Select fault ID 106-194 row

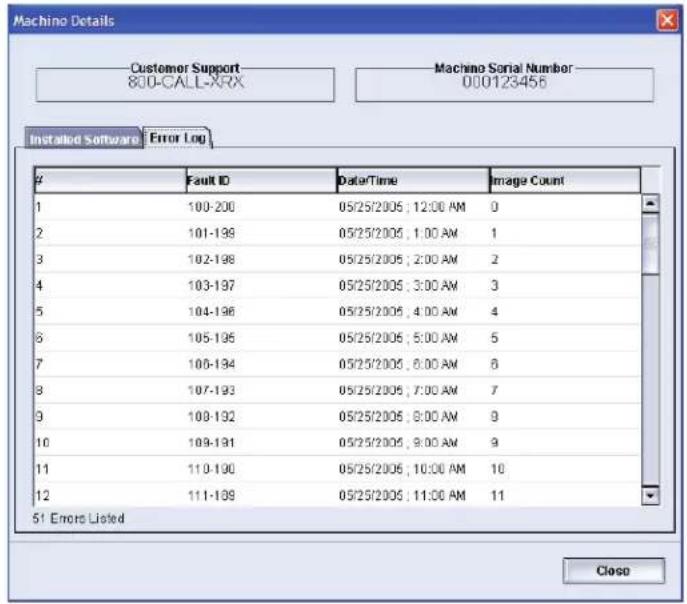pyautogui.click(x=337, y=364)
